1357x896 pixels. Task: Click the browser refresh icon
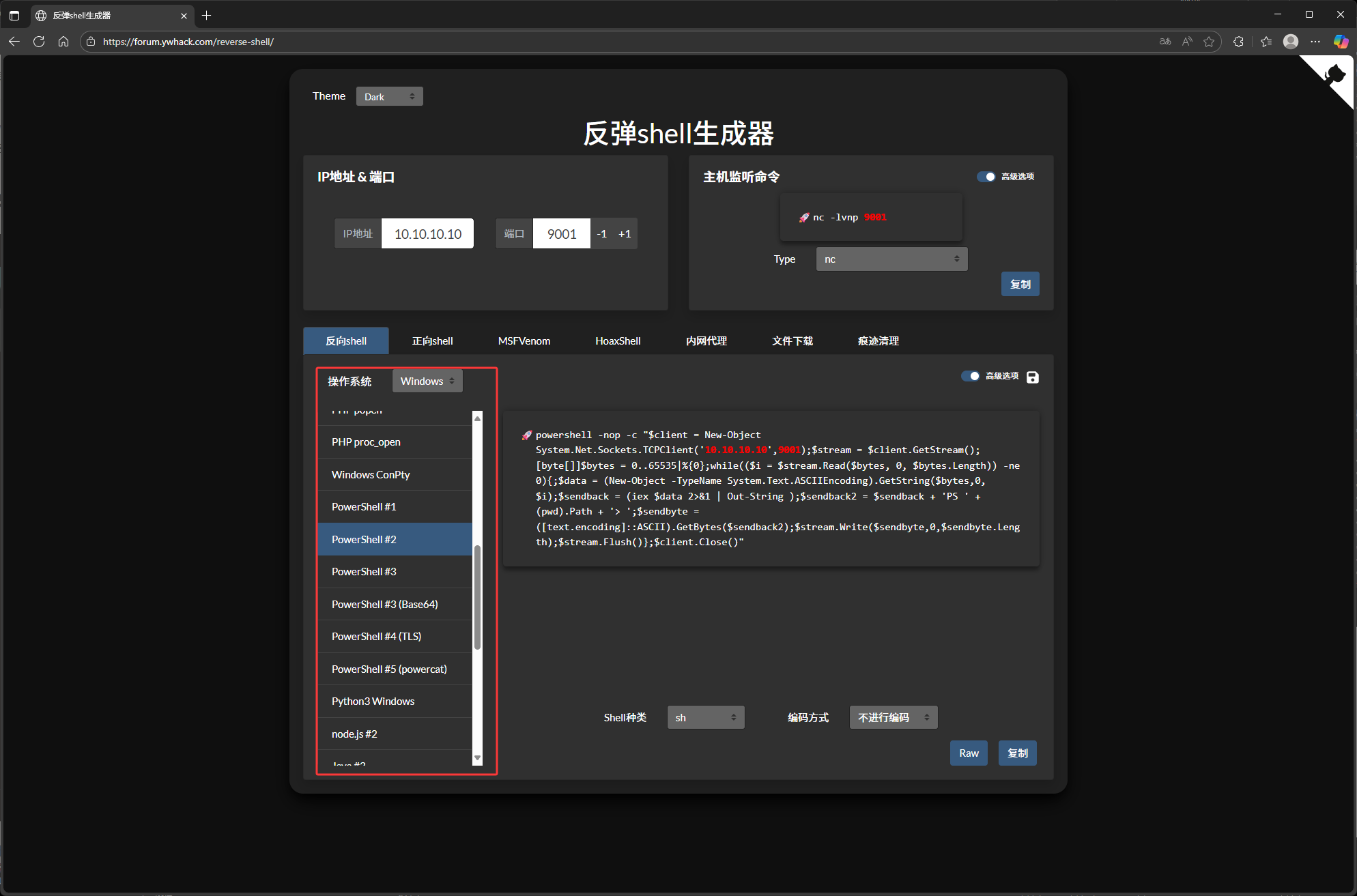(x=39, y=42)
